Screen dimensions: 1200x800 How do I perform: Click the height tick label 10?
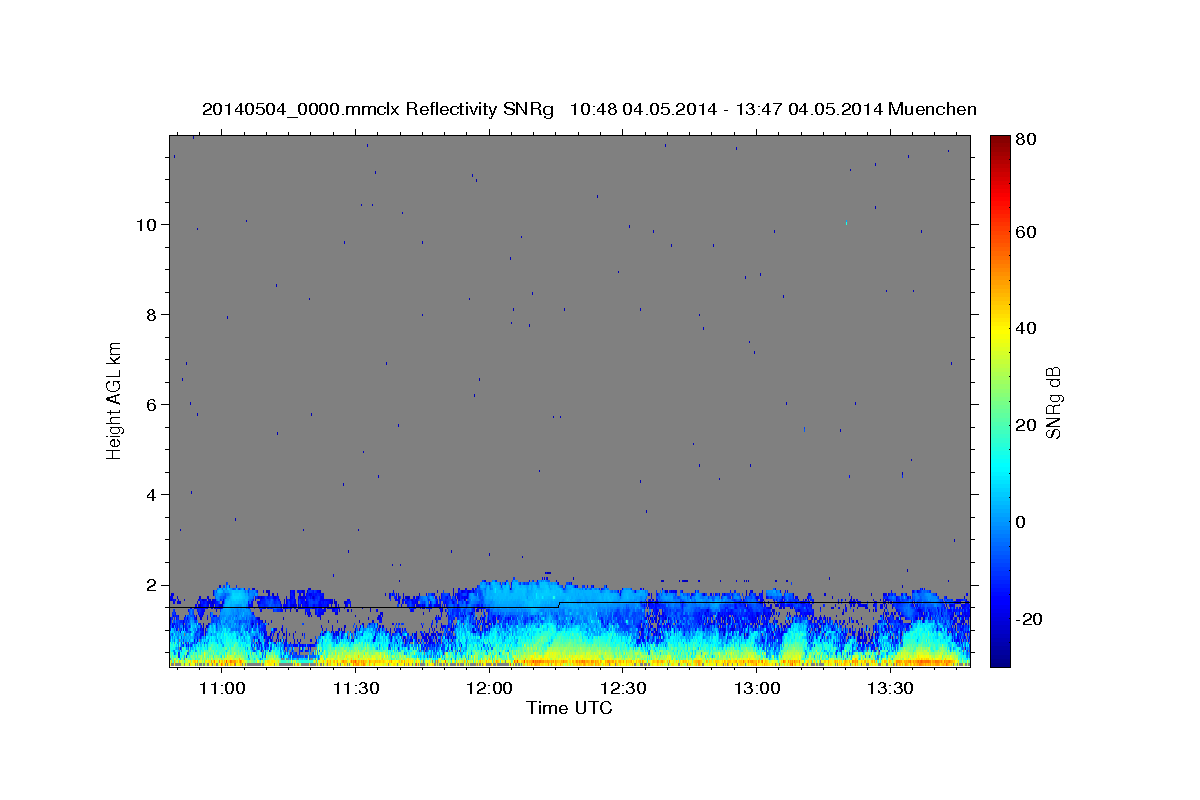pyautogui.click(x=149, y=224)
